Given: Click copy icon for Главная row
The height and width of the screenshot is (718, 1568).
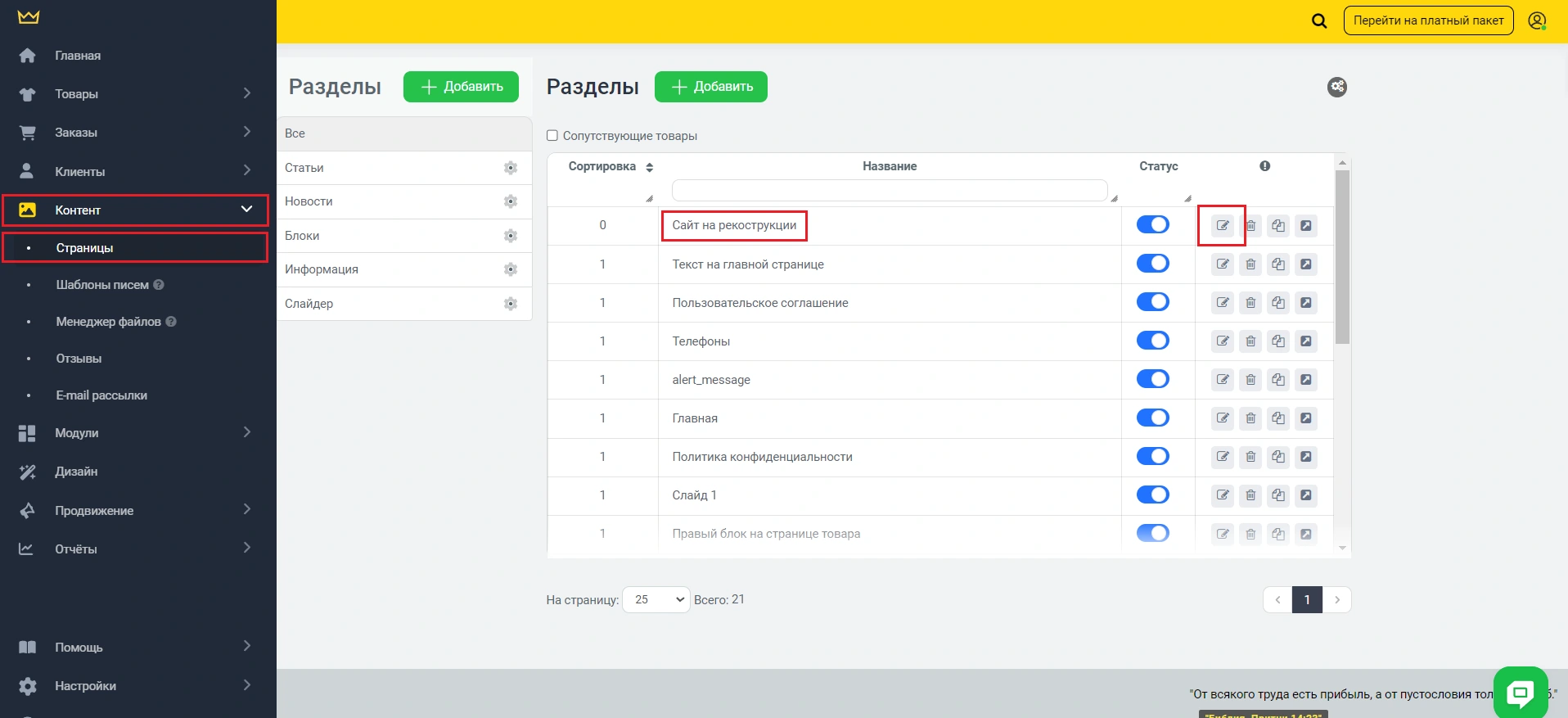Looking at the screenshot, I should click(1278, 418).
